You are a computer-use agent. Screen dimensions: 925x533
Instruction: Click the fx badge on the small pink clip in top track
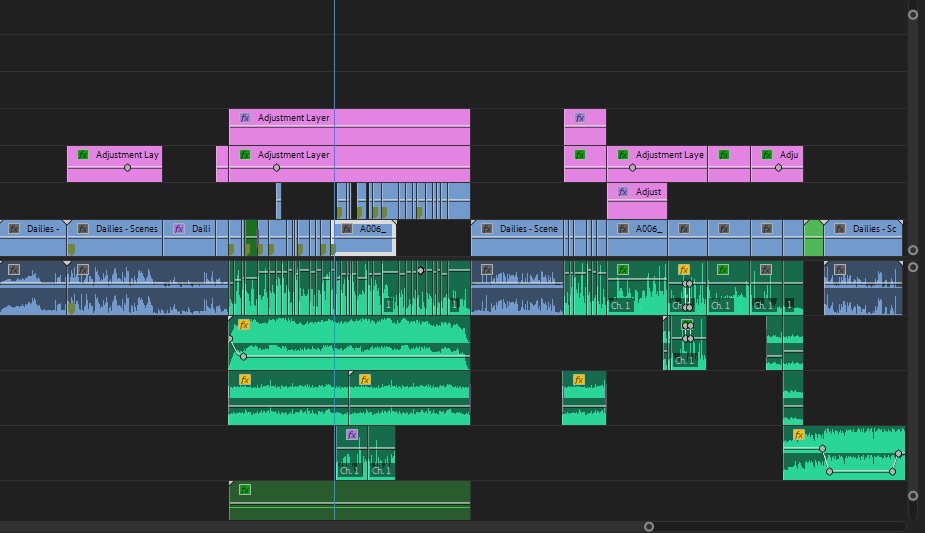(x=579, y=118)
